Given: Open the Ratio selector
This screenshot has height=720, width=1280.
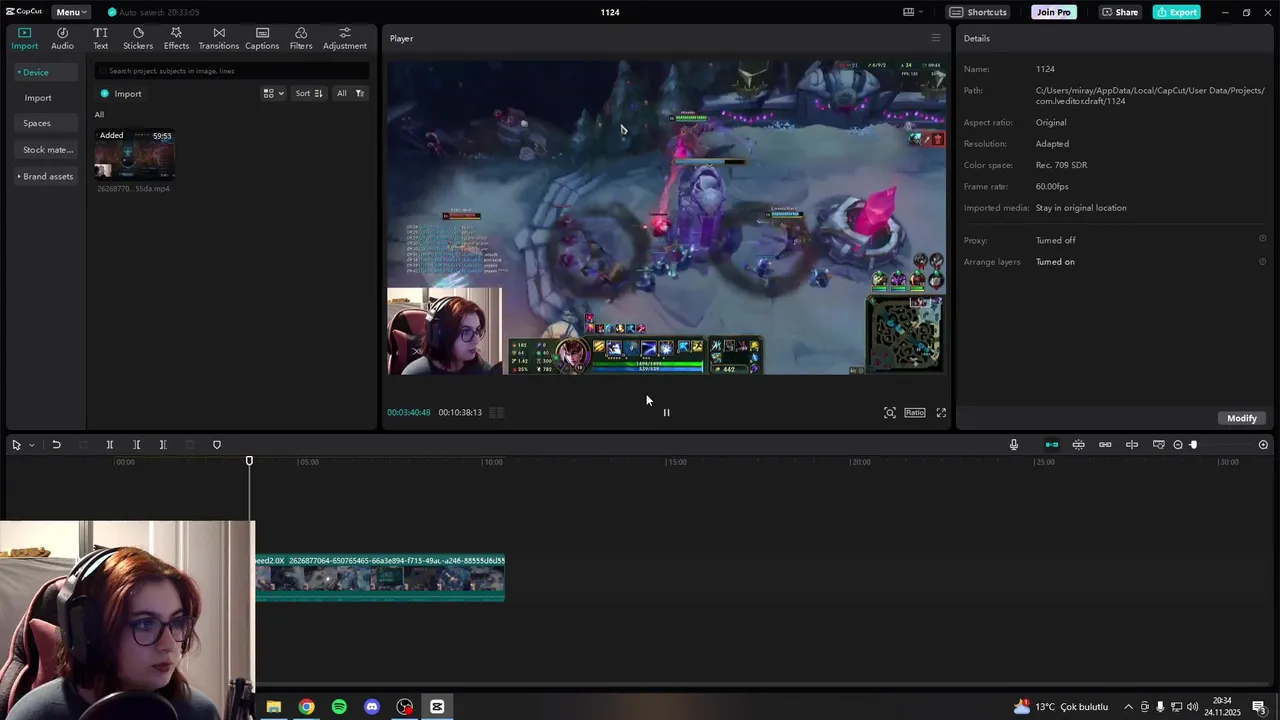Looking at the screenshot, I should (915, 413).
